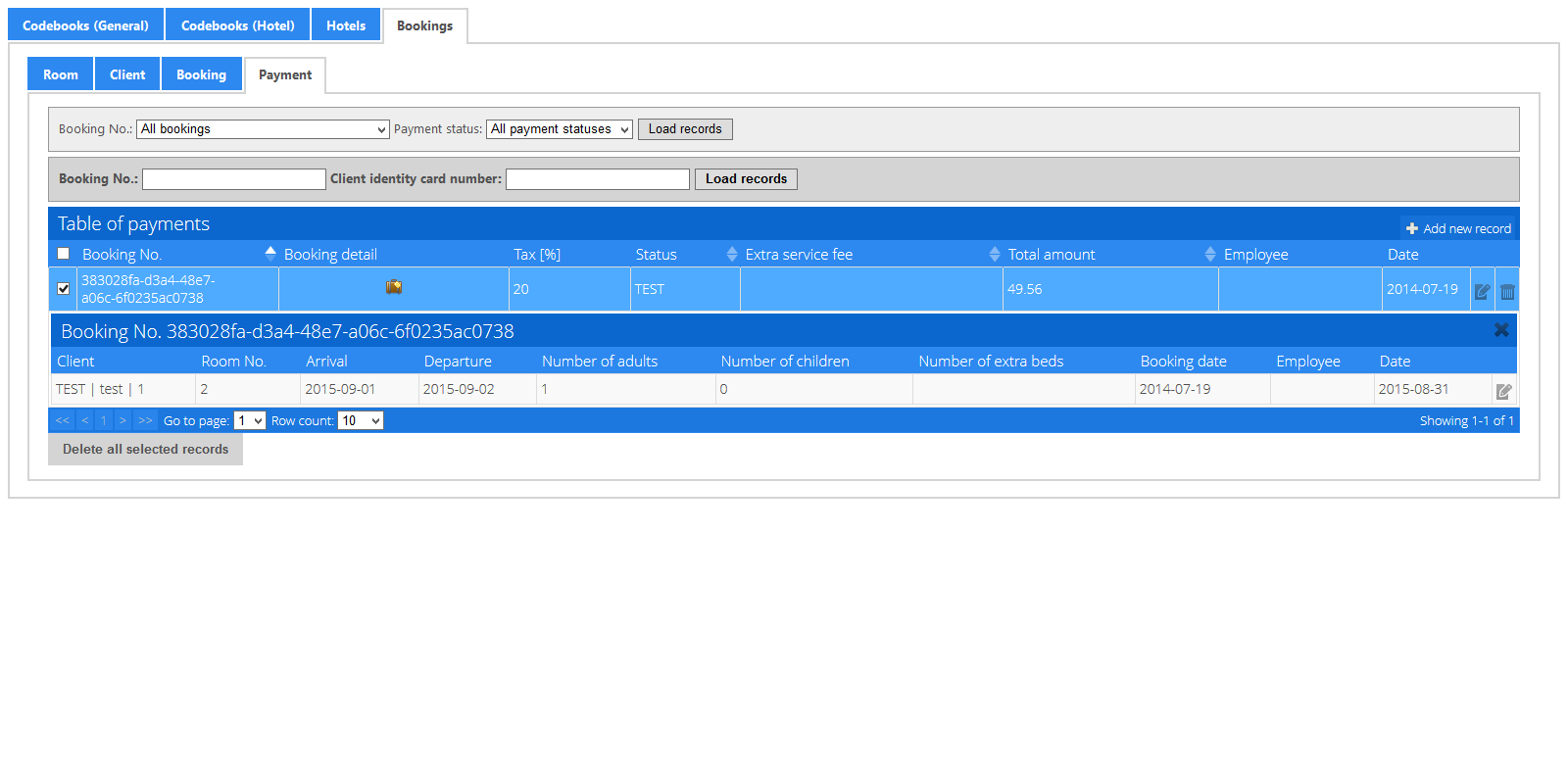Switch to Codebooks (General) tab

(x=85, y=25)
